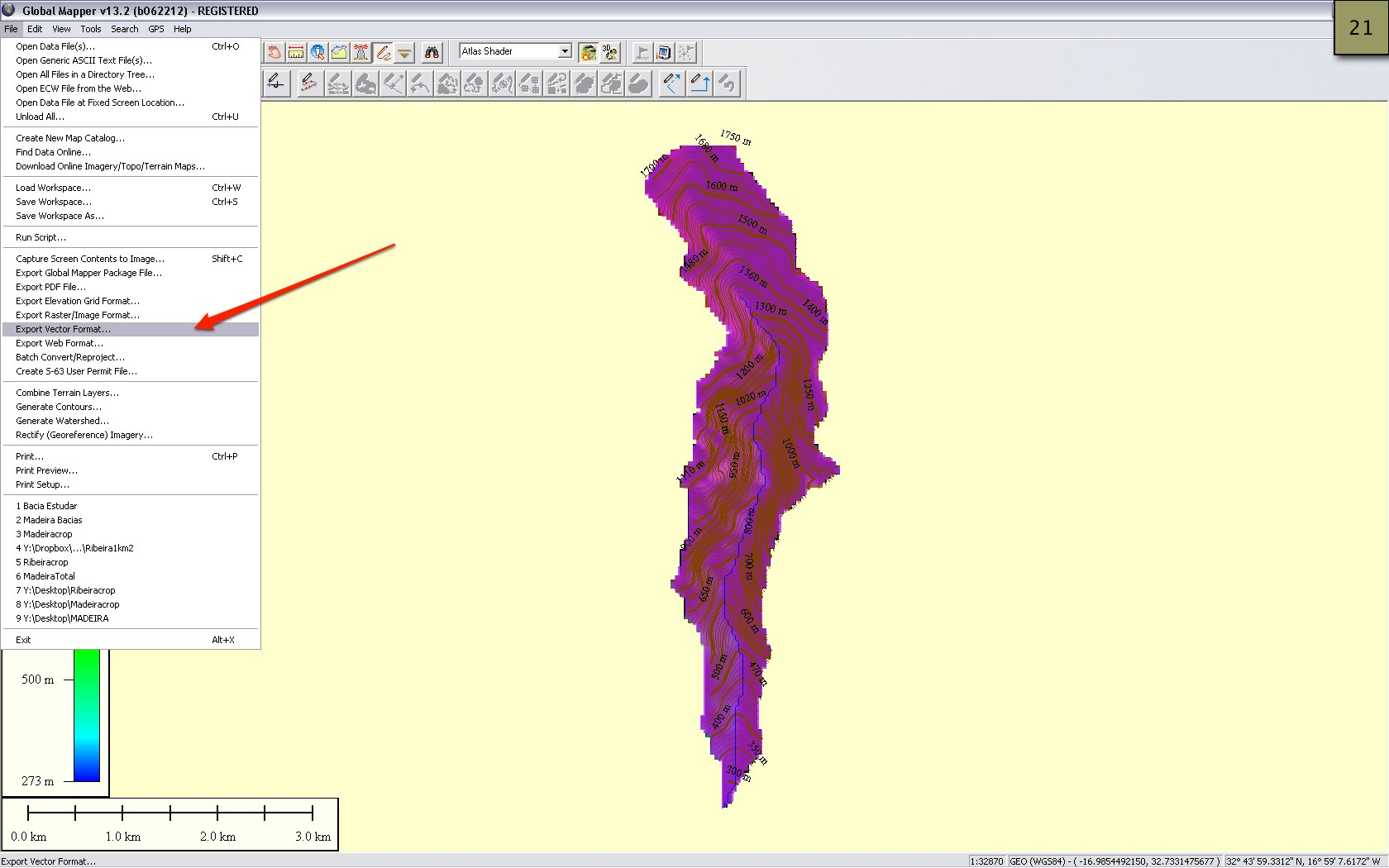Click the GPS flag toolbar icon
The height and width of the screenshot is (868, 1389).
click(x=642, y=52)
